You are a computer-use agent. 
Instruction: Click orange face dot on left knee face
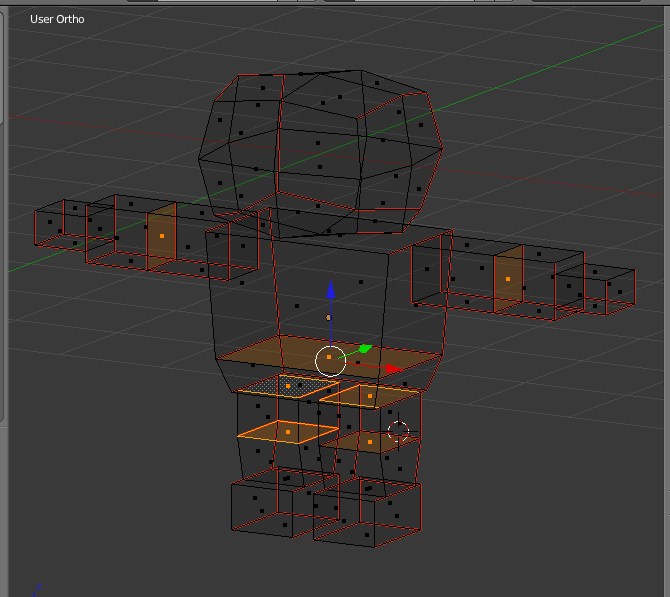click(288, 432)
